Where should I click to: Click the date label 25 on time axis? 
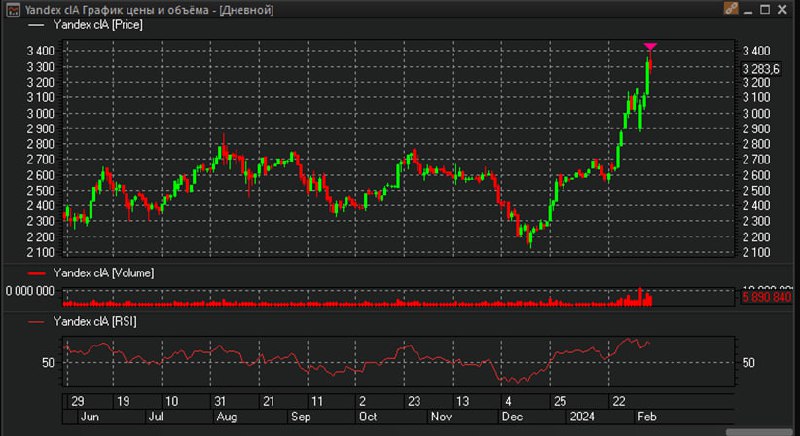560,401
